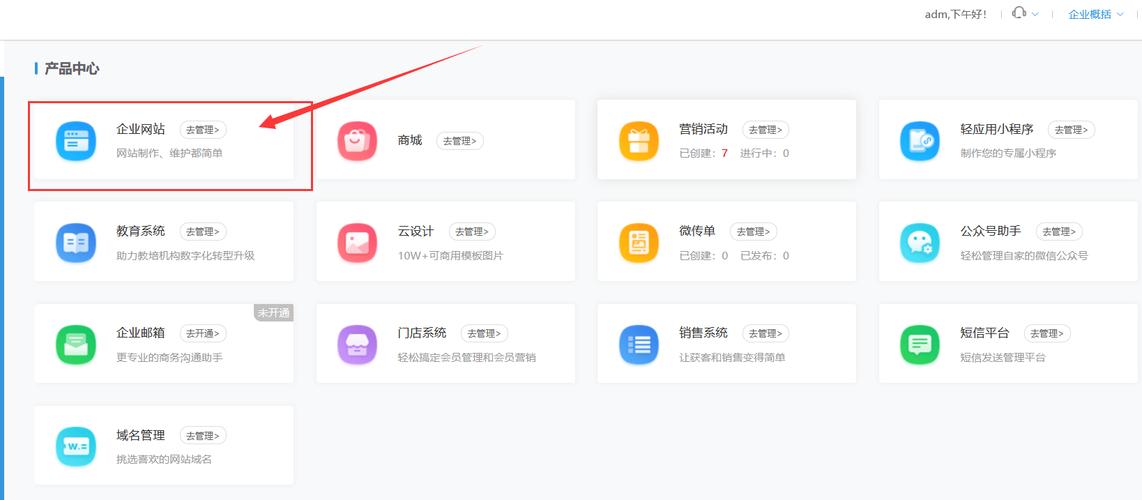Select the 销售系统 list icon

coord(639,345)
